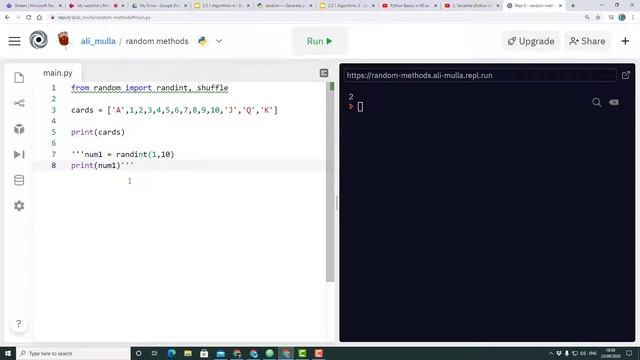Open the browser profile avatar
640x360 pixels.
point(622,17)
